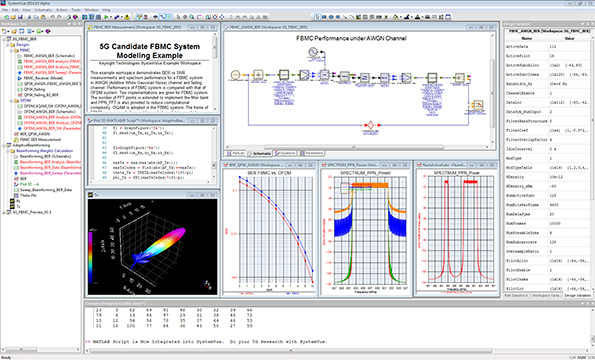Select the arc drawing tool in drawing toolbar

pyautogui.click(x=352, y=17)
